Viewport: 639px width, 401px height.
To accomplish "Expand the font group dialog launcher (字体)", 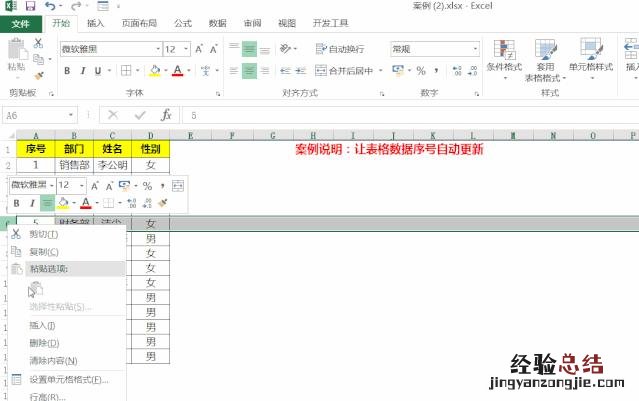I will coord(218,94).
